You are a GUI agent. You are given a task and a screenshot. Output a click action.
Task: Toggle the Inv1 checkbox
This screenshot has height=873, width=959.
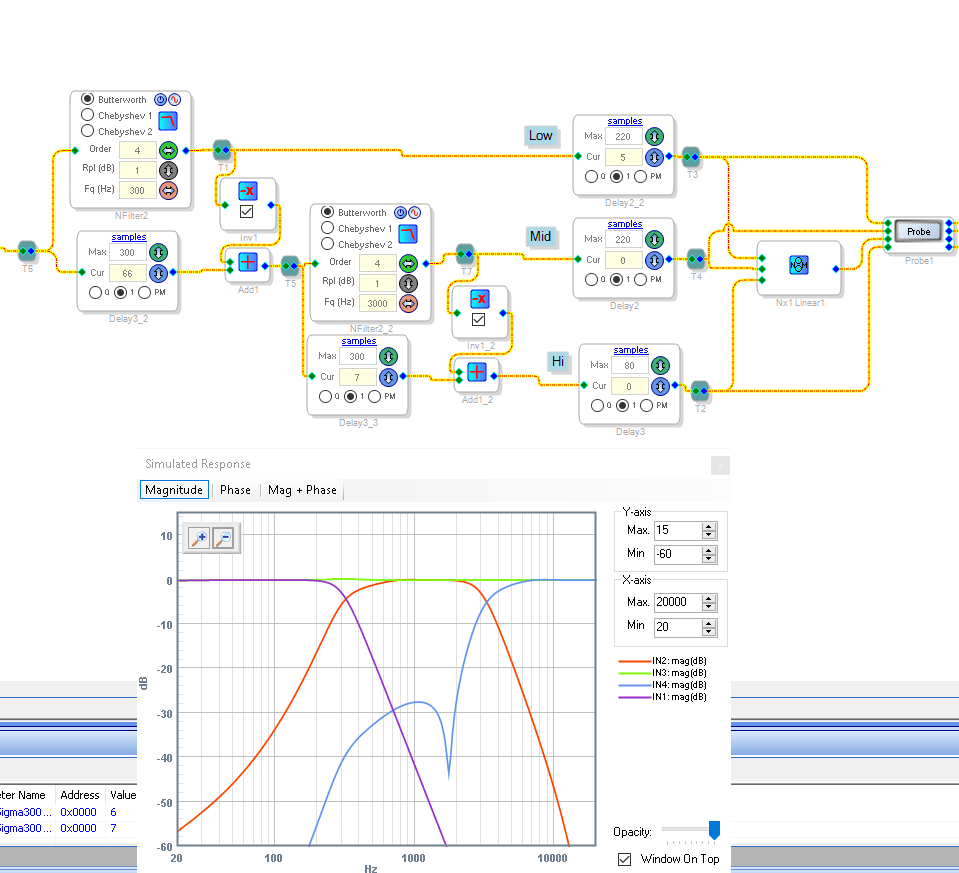point(247,212)
